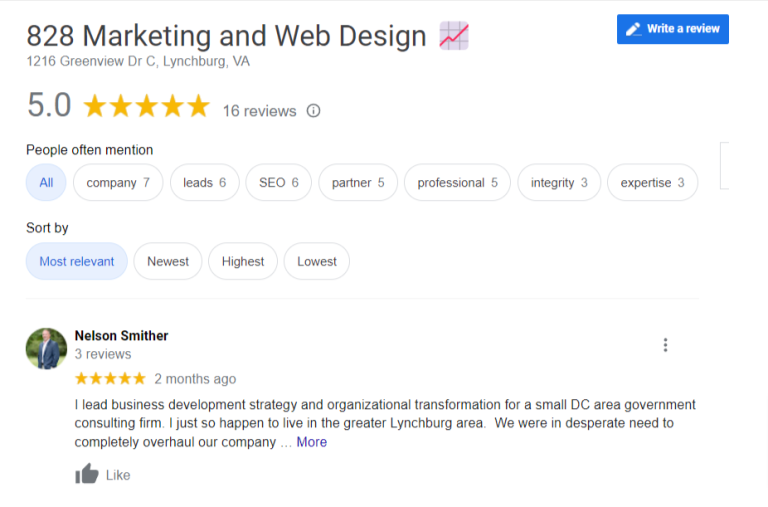Filter reviews by the expertise chip
This screenshot has height=507, width=768.
[x=652, y=183]
